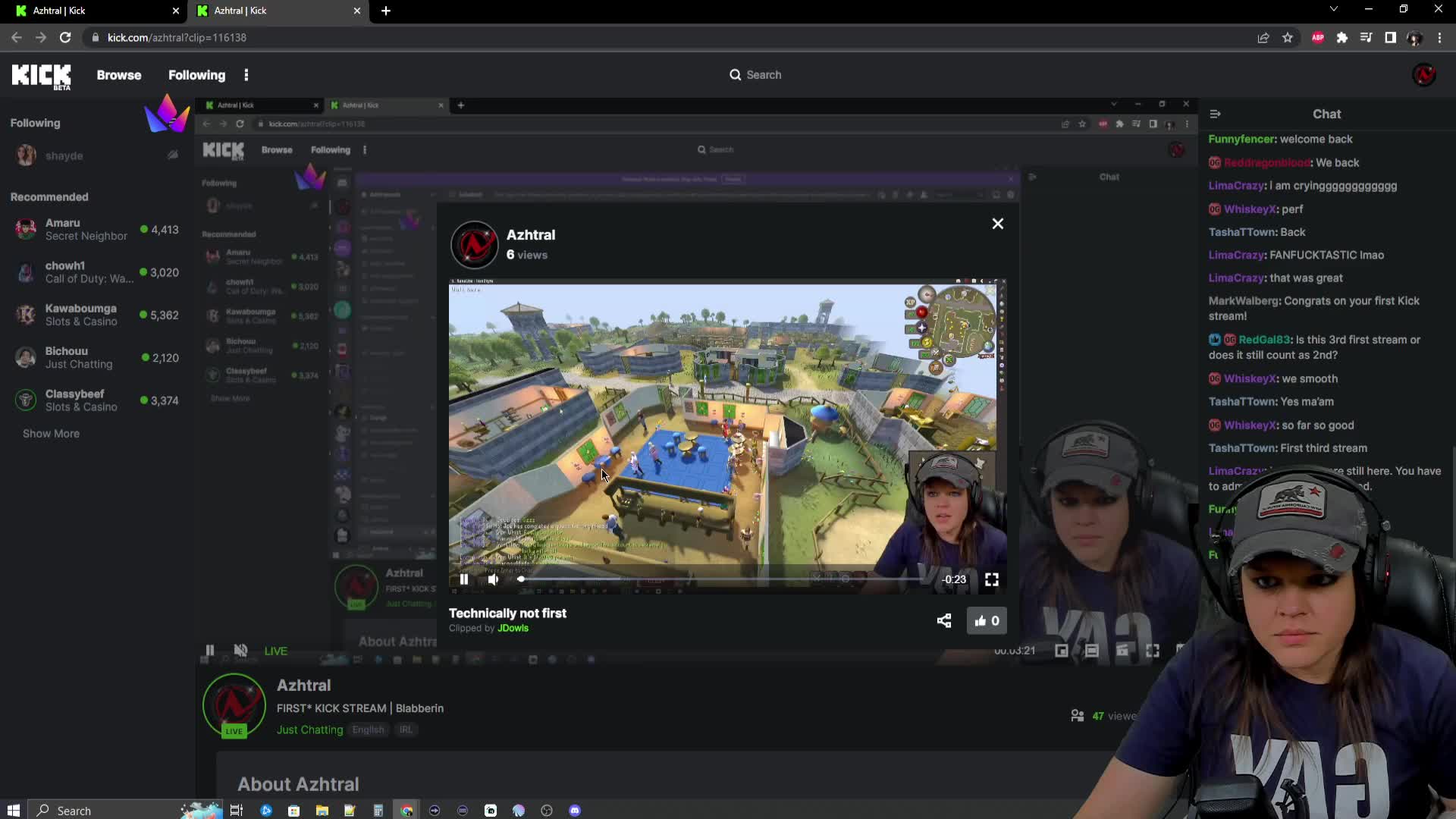Open the Following page

196,75
